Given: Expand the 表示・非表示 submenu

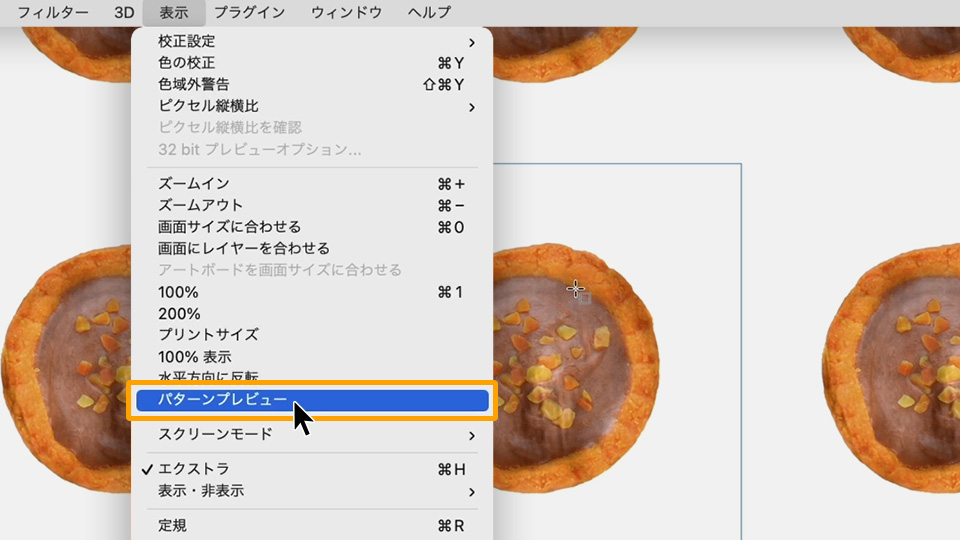Looking at the screenshot, I should [312, 492].
